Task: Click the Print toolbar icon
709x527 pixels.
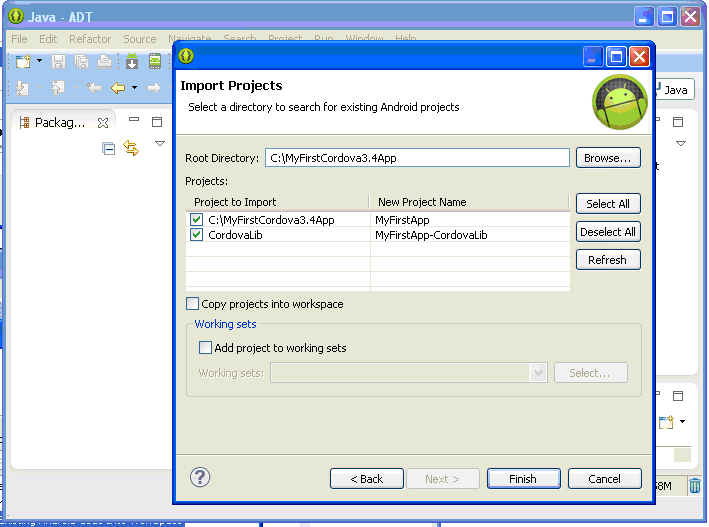Action: tap(104, 61)
